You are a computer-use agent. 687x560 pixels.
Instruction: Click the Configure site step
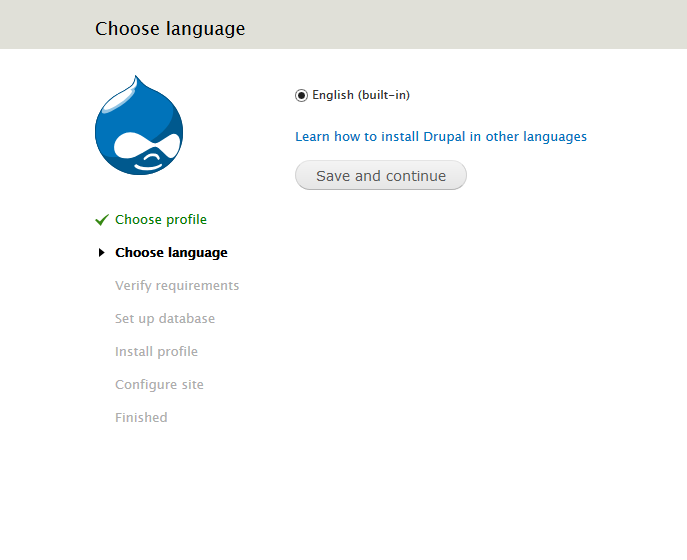tap(159, 384)
